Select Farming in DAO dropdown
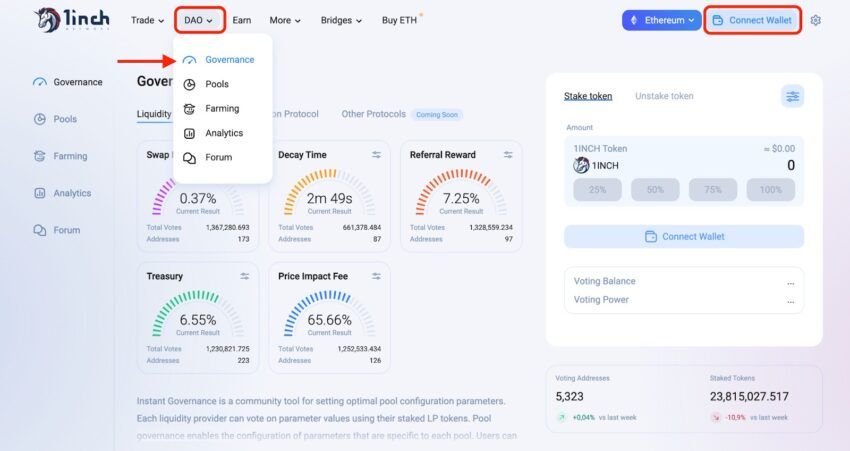This screenshot has height=451, width=850. (x=222, y=108)
